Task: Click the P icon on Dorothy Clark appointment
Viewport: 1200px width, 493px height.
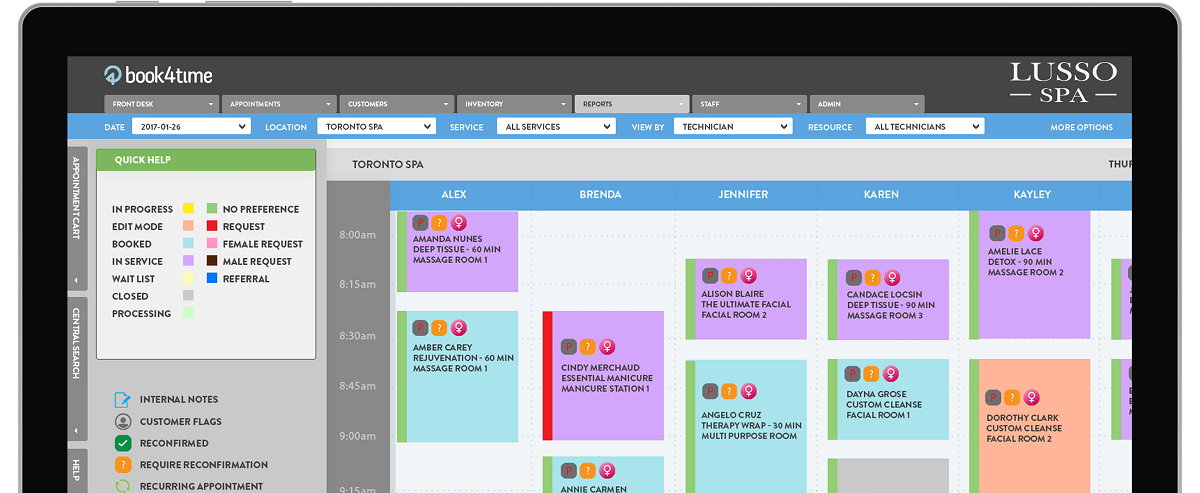Action: point(994,398)
